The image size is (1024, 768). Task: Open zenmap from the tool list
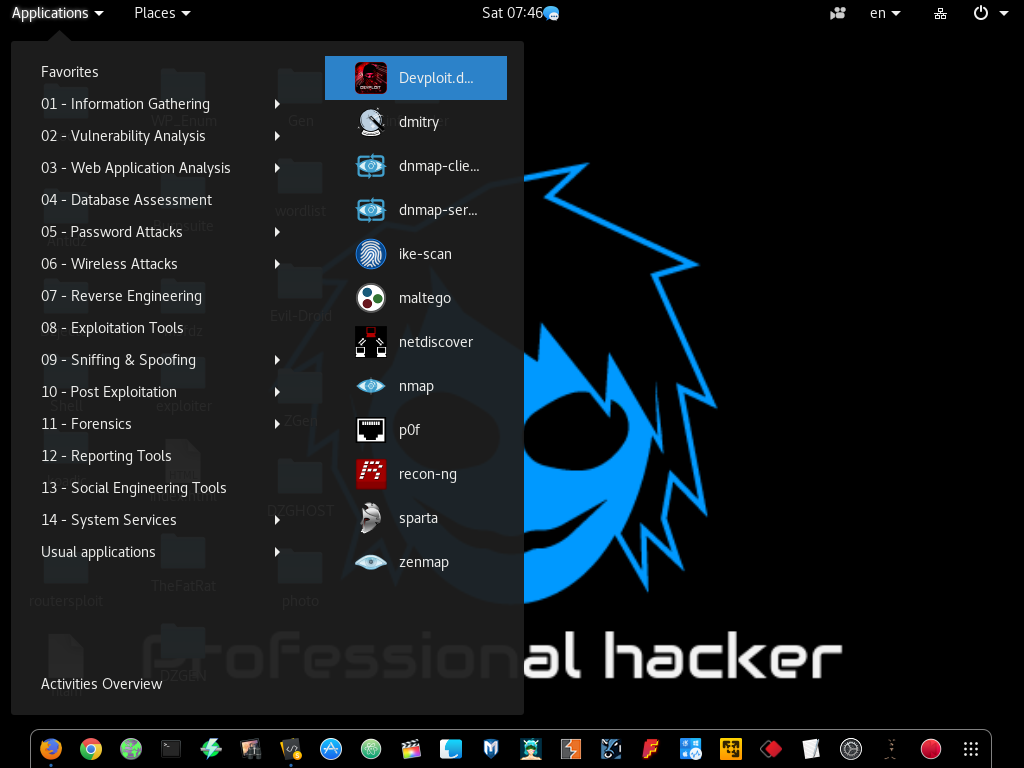point(415,562)
